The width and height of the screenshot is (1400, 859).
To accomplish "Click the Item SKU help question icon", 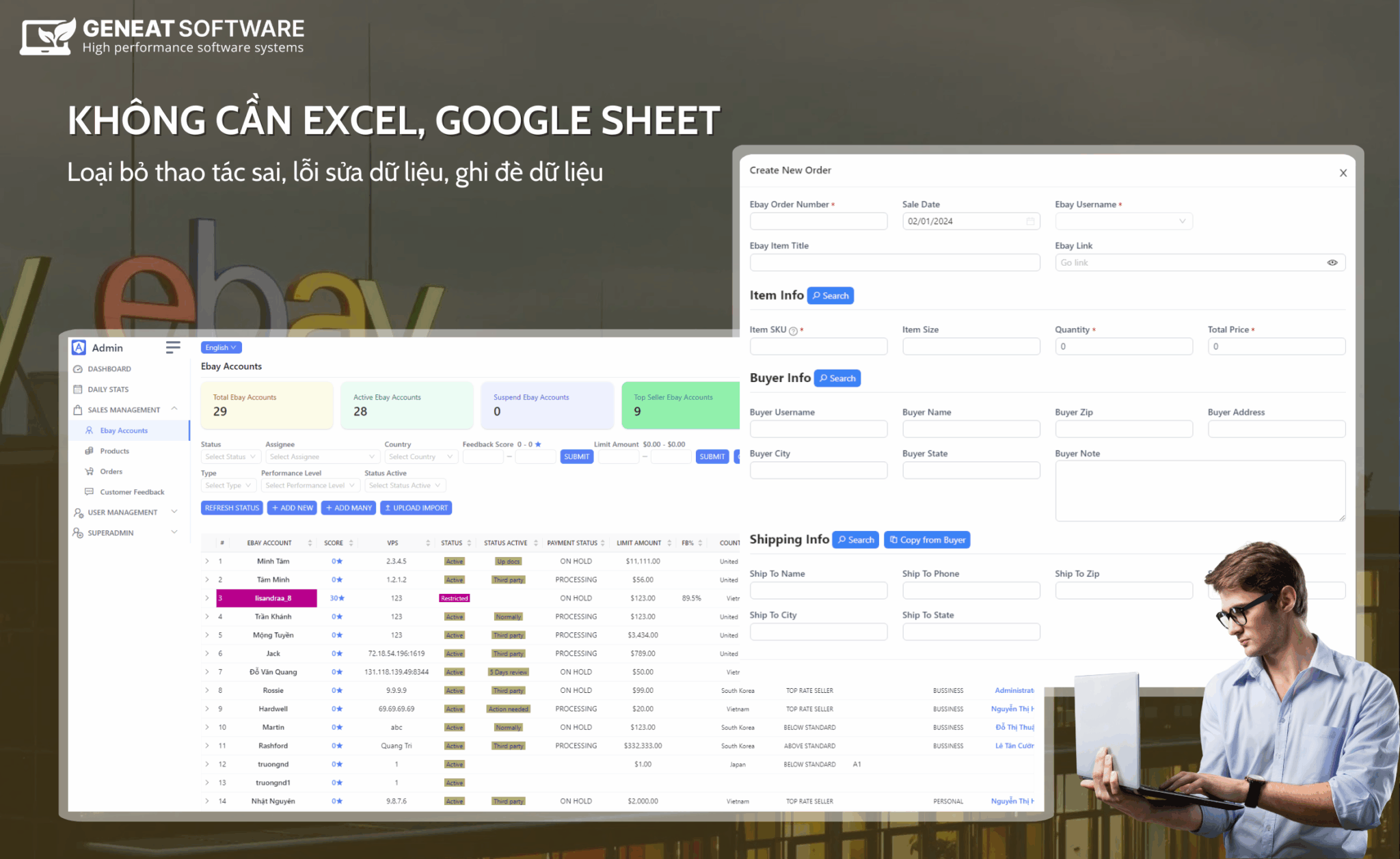I will (793, 331).
